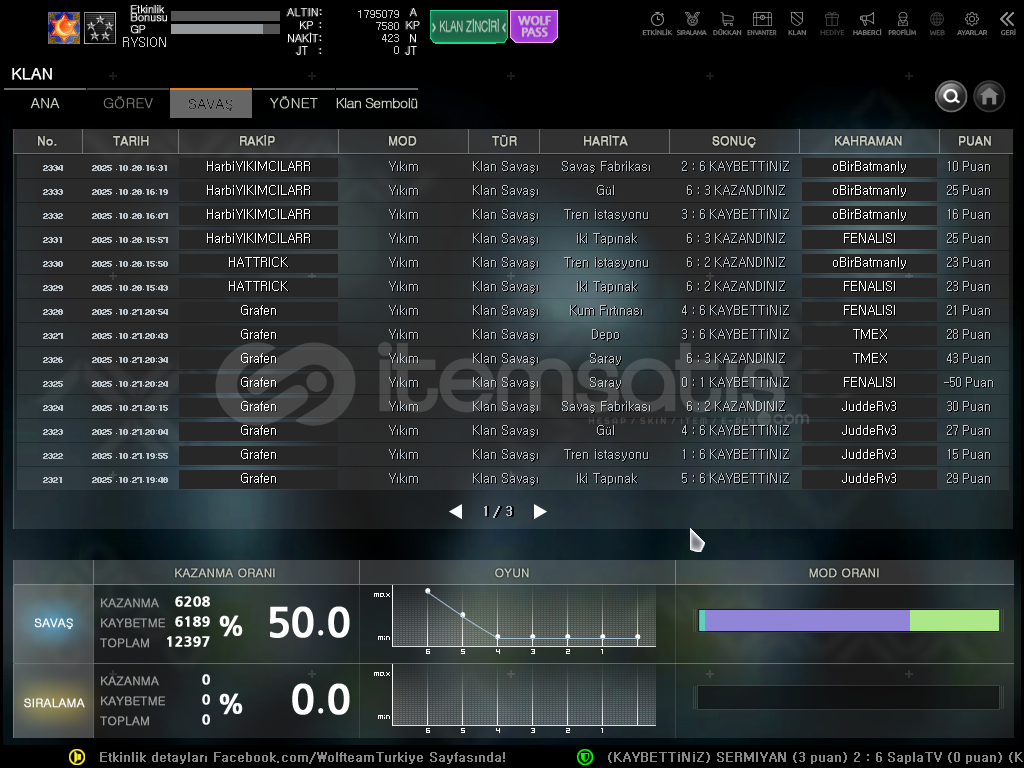The width and height of the screenshot is (1024, 768).
Task: Click the Wolf Pass purple button
Action: tap(534, 27)
